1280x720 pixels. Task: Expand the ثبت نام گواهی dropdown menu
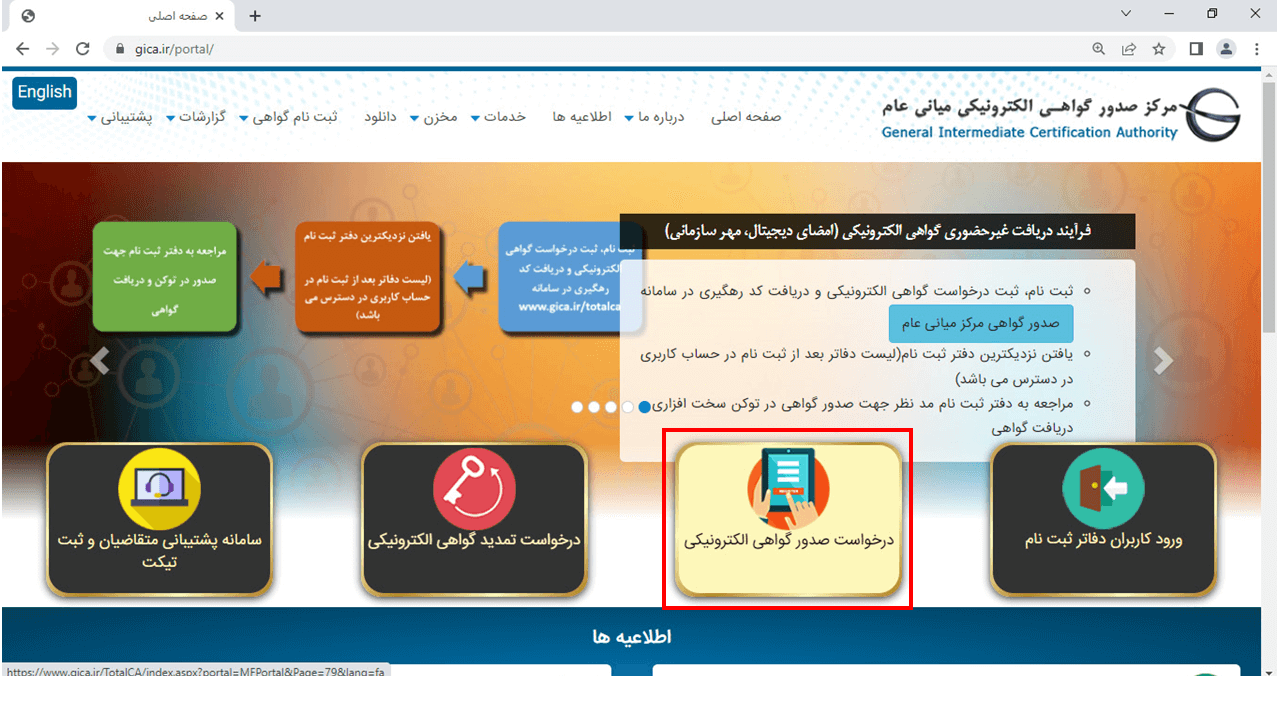point(288,117)
